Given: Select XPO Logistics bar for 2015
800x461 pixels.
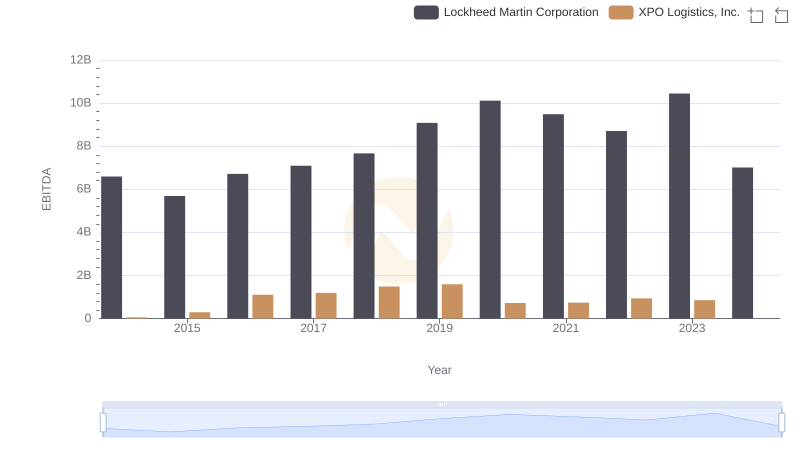Looking at the screenshot, I should pyautogui.click(x=199, y=315).
